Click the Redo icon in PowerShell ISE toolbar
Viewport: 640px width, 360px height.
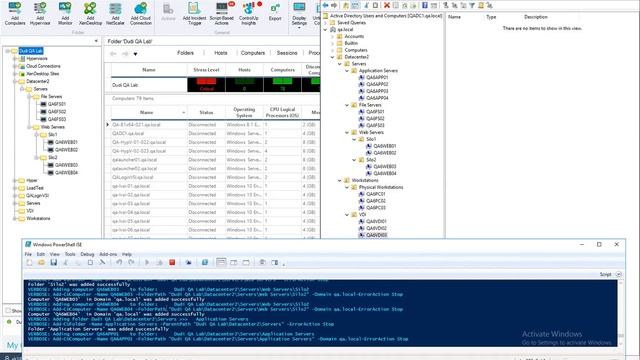tap(131, 262)
